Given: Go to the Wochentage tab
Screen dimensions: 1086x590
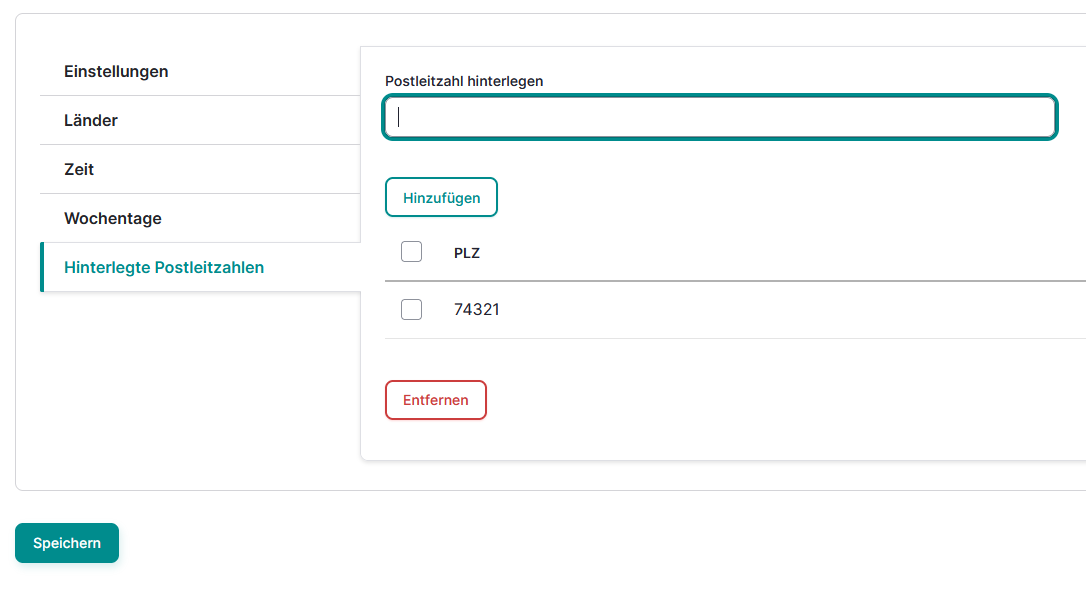Looking at the screenshot, I should pyautogui.click(x=113, y=219).
